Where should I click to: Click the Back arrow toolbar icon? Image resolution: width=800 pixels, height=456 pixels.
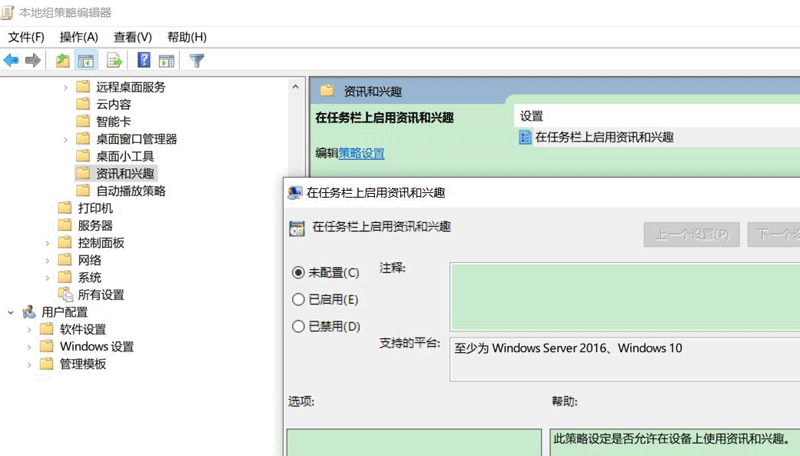point(11,61)
